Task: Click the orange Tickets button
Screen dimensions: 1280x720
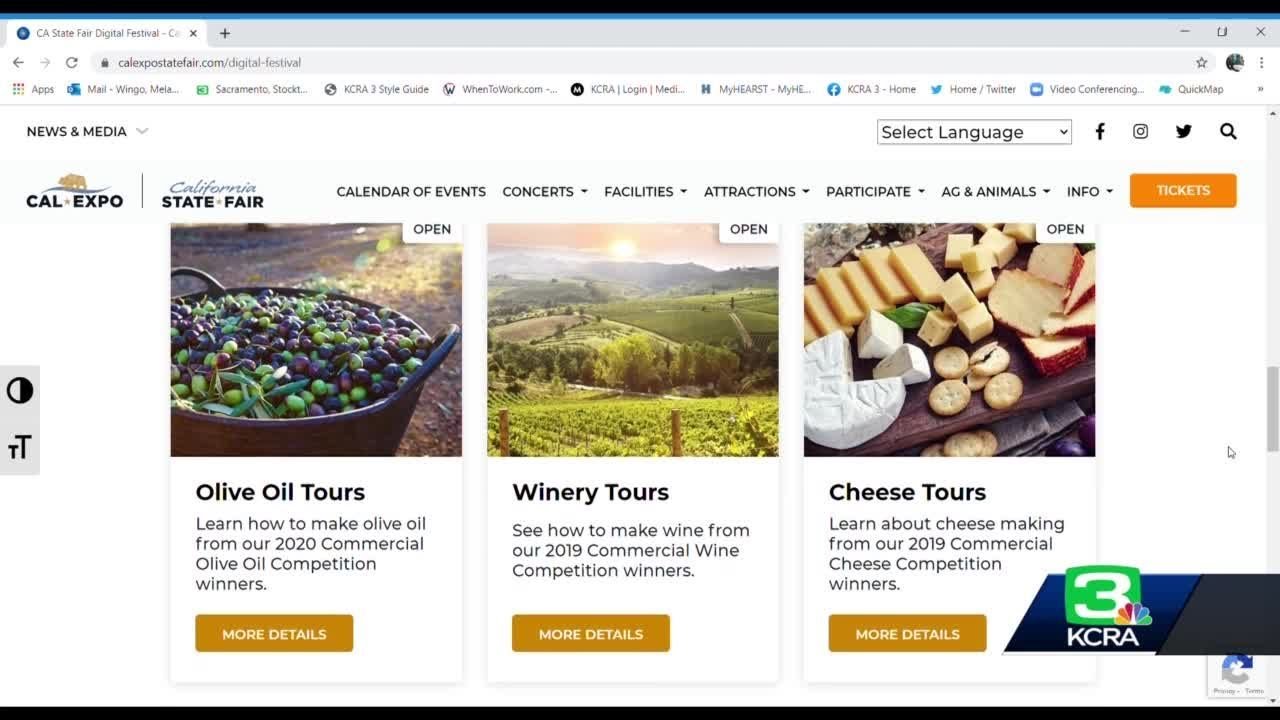Action: click(x=1183, y=190)
